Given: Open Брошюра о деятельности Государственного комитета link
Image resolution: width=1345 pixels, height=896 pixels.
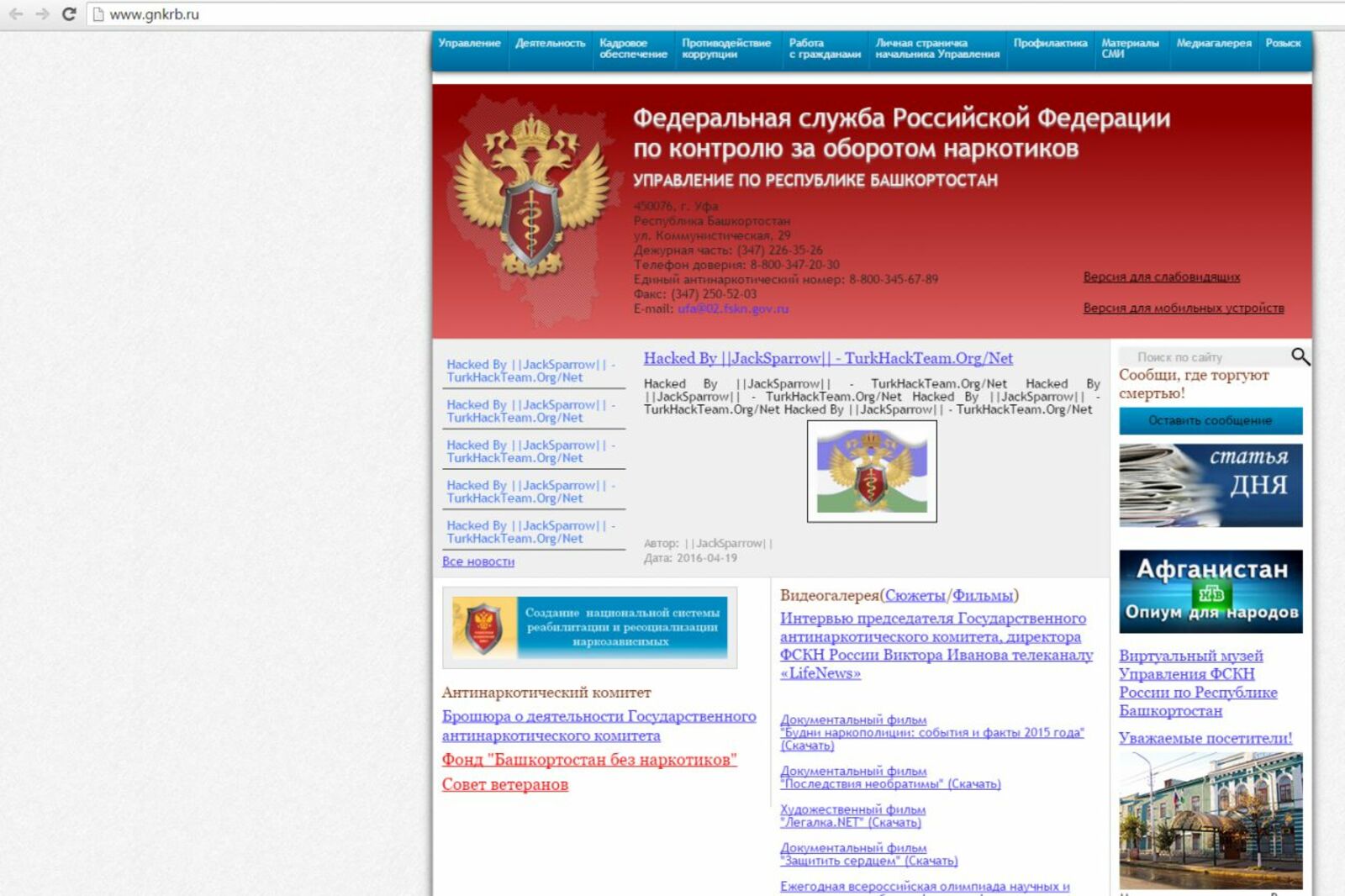Looking at the screenshot, I should pyautogui.click(x=599, y=725).
